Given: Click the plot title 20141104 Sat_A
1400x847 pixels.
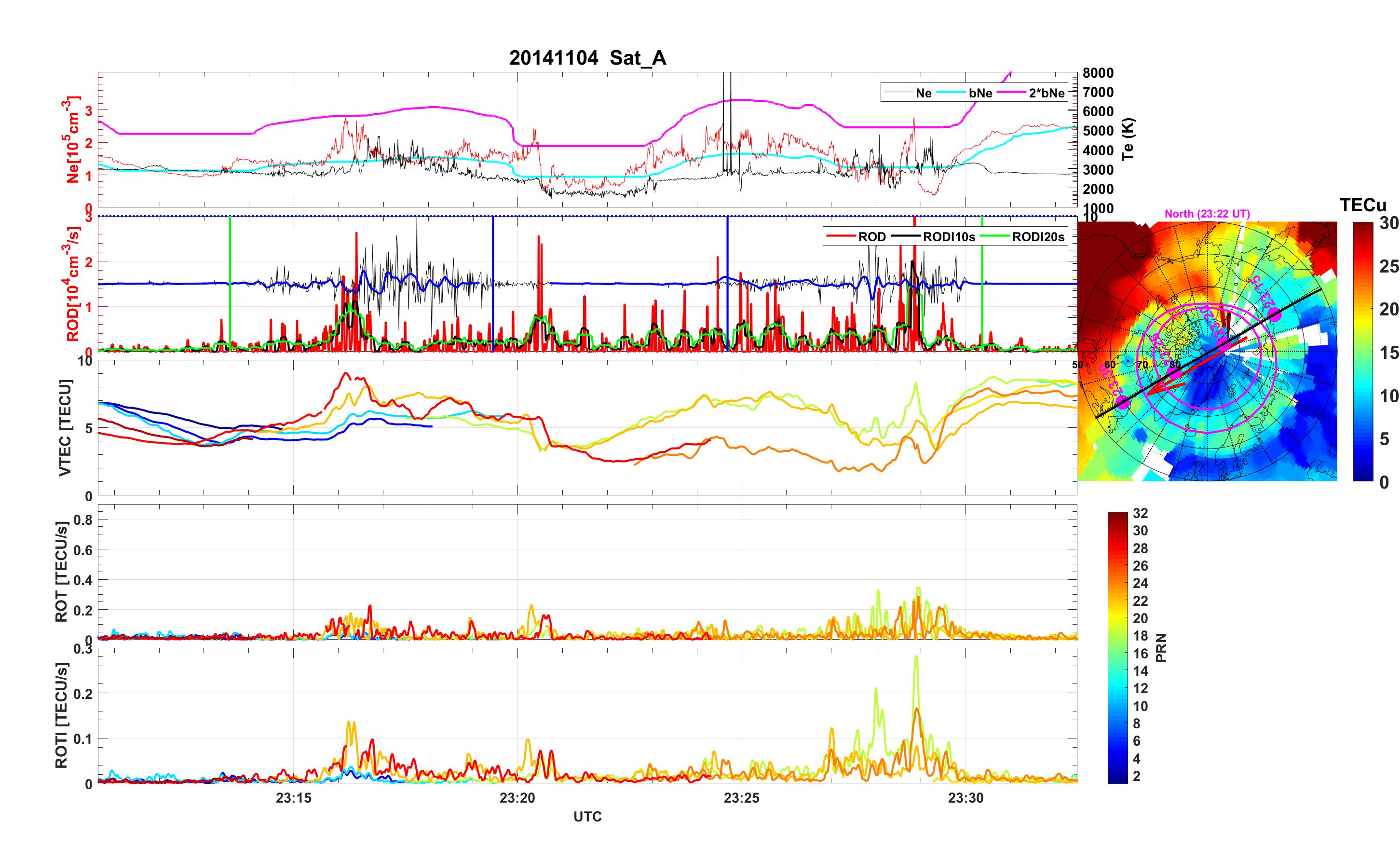Looking at the screenshot, I should point(587,57).
